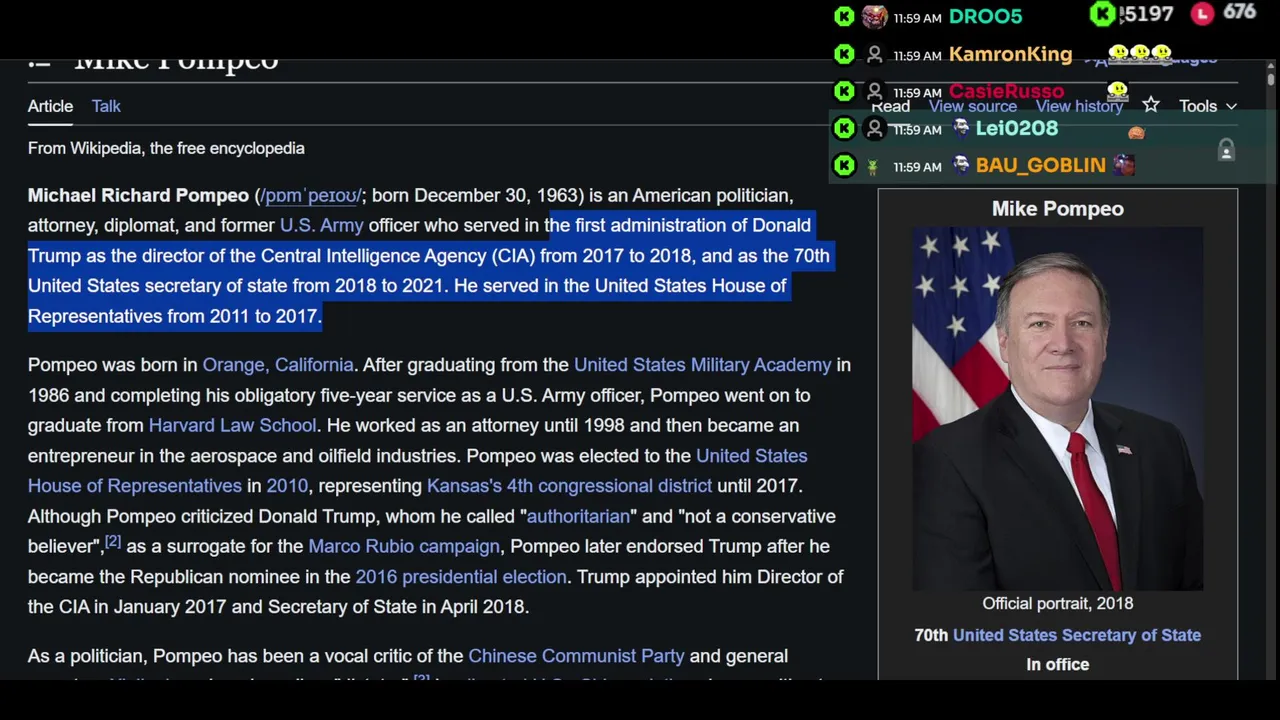Click CasieRusso's default profile avatar
Viewport: 1280px width, 720px height.
875,91
